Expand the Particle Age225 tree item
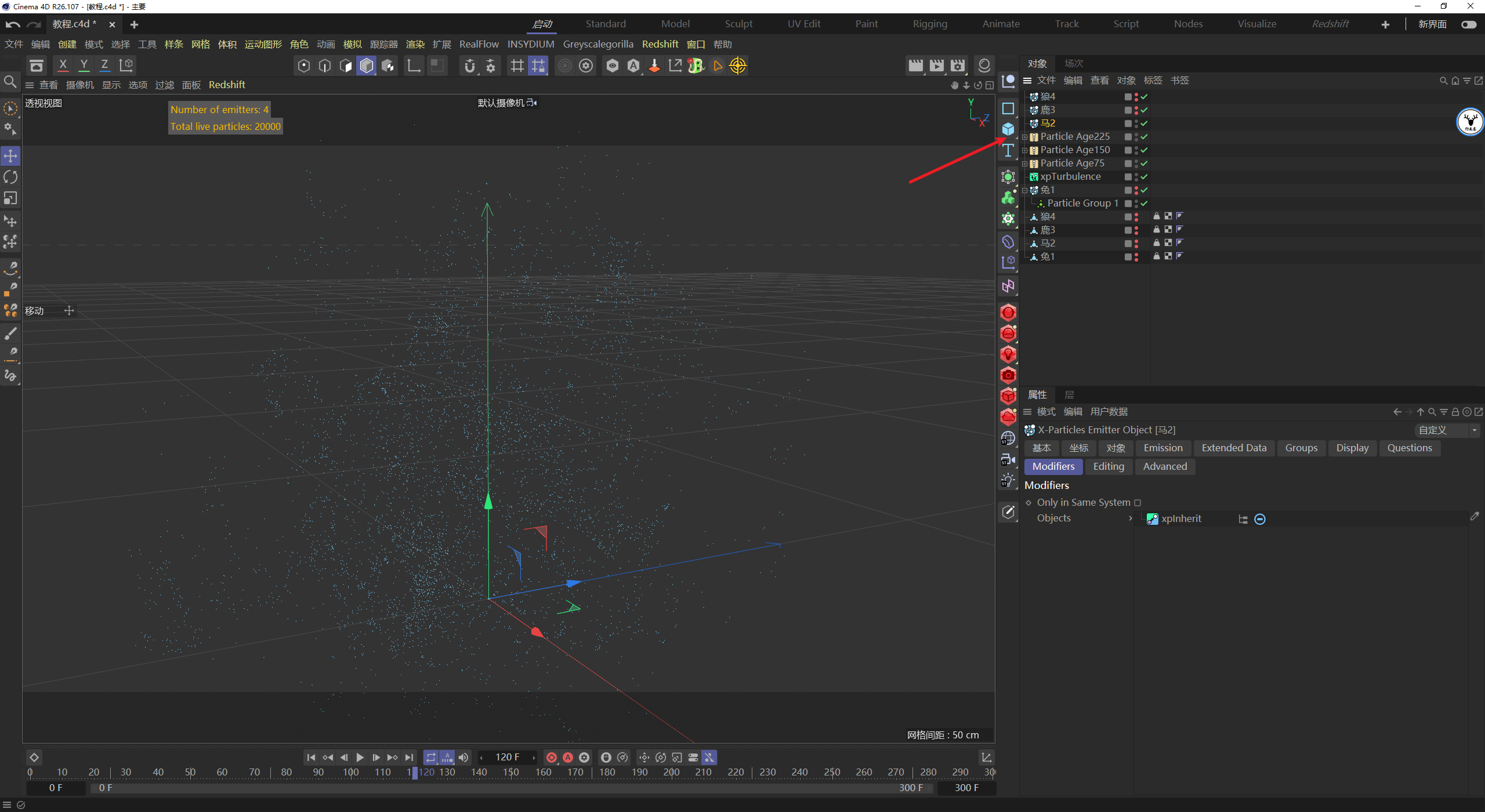The width and height of the screenshot is (1485, 812). click(1025, 137)
